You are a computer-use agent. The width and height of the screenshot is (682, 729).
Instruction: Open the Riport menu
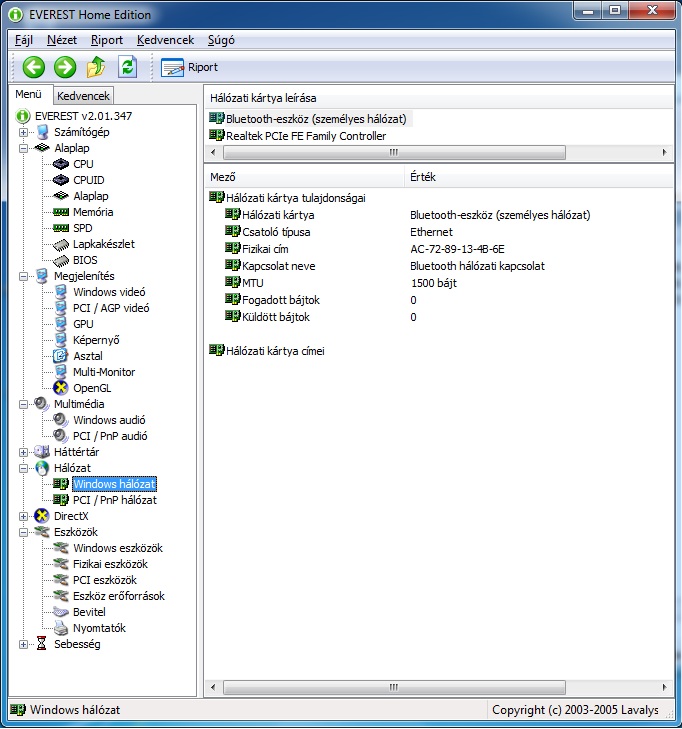pyautogui.click(x=107, y=40)
